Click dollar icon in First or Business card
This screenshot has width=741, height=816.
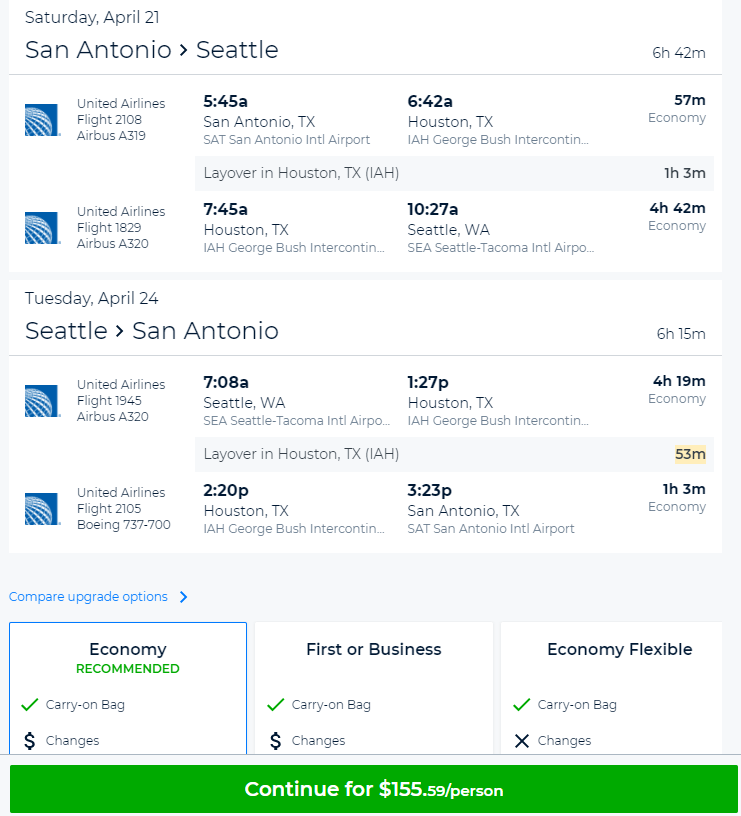coord(276,741)
